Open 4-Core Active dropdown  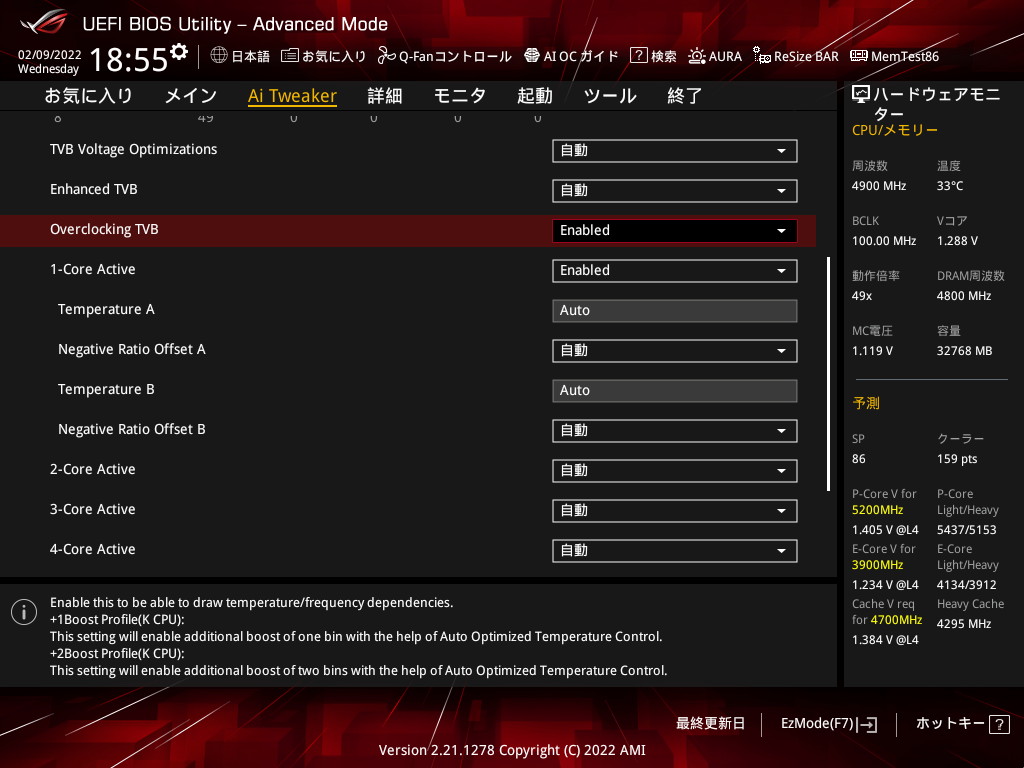tap(675, 551)
